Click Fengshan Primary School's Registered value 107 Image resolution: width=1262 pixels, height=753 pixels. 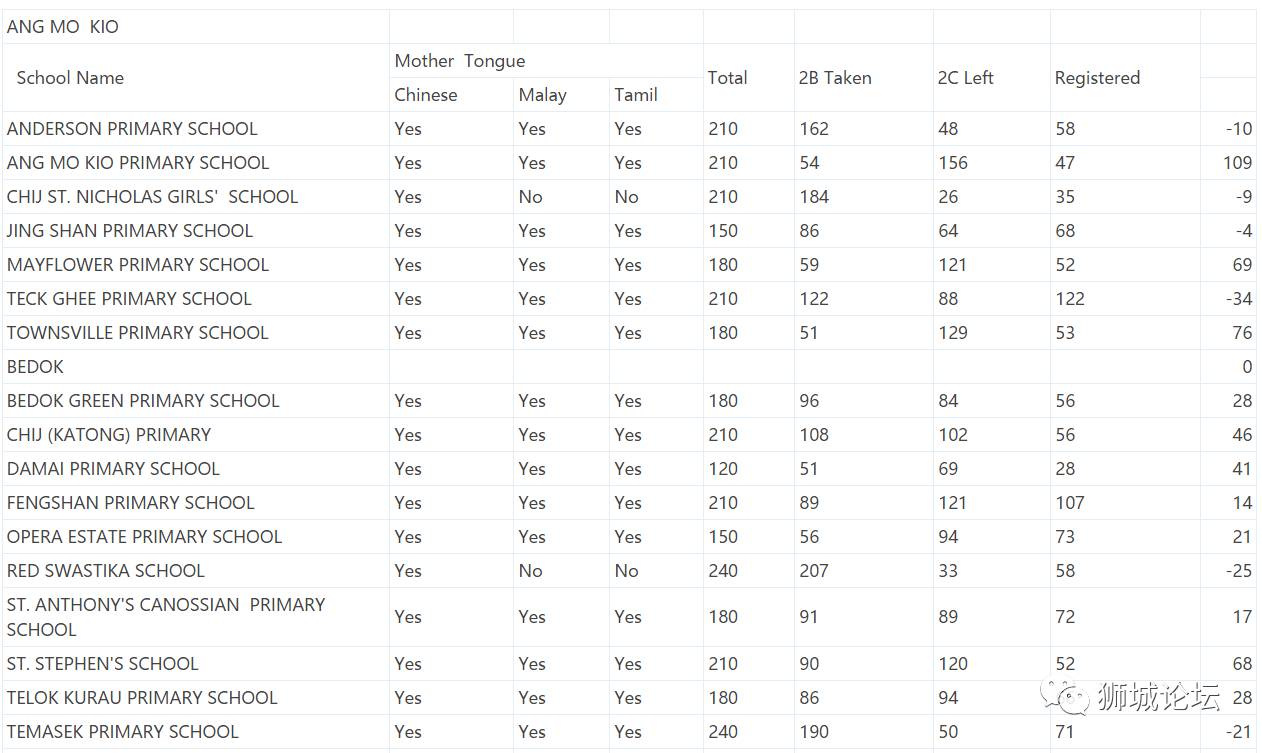click(x=1070, y=503)
